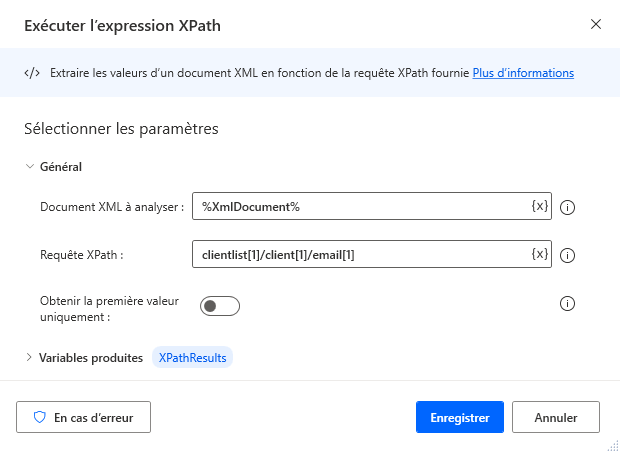
Task: Close the Exécuter l'expression XPath dialog
Action: (596, 24)
